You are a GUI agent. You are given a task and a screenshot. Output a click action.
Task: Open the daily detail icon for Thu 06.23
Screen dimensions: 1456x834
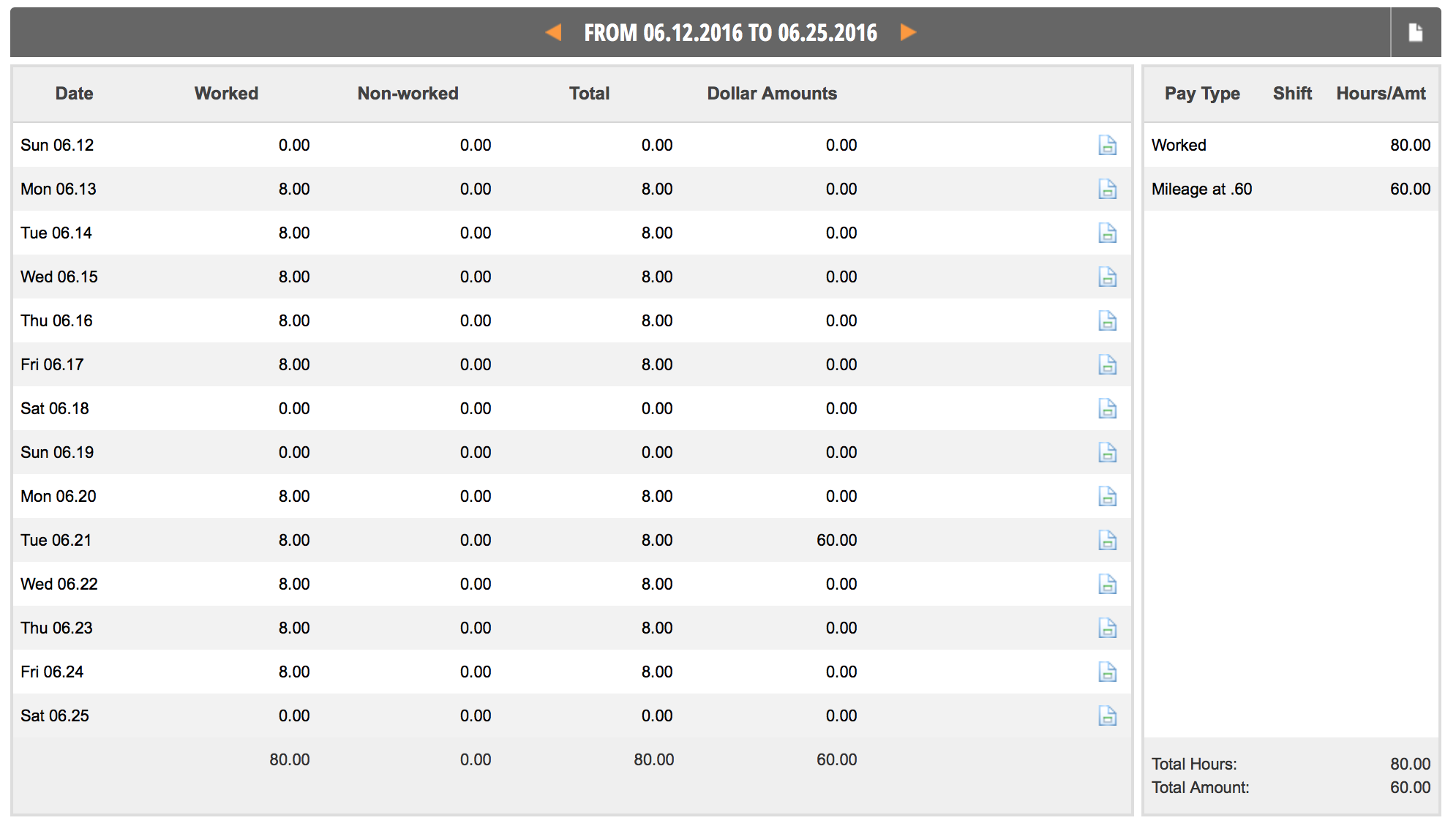[x=1107, y=628]
